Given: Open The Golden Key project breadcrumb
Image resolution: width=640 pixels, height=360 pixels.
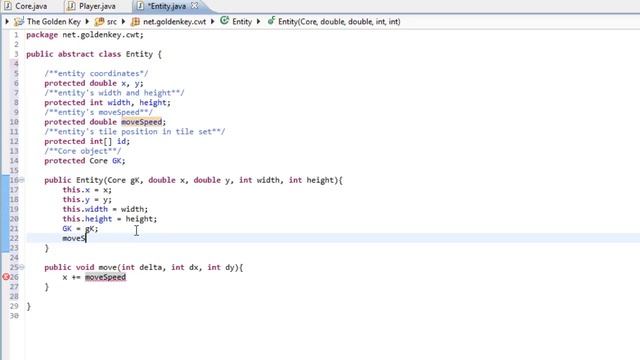Looking at the screenshot, I should (53, 22).
